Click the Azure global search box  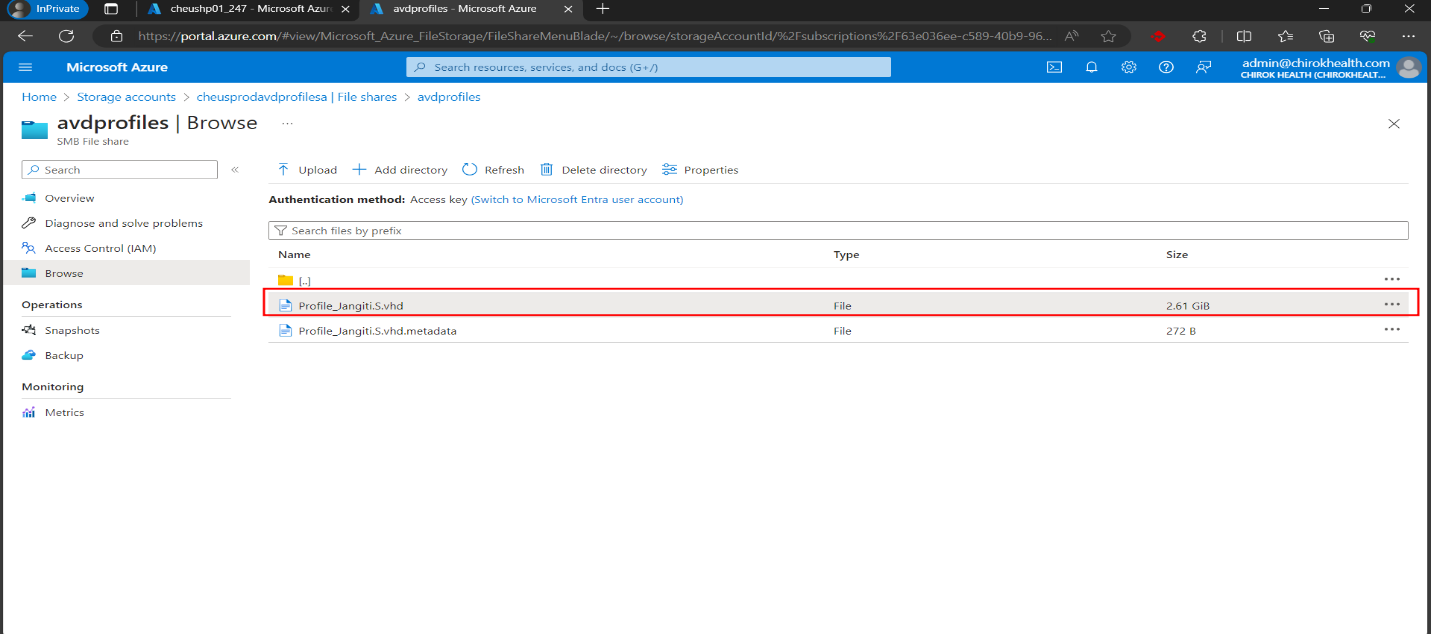[648, 67]
